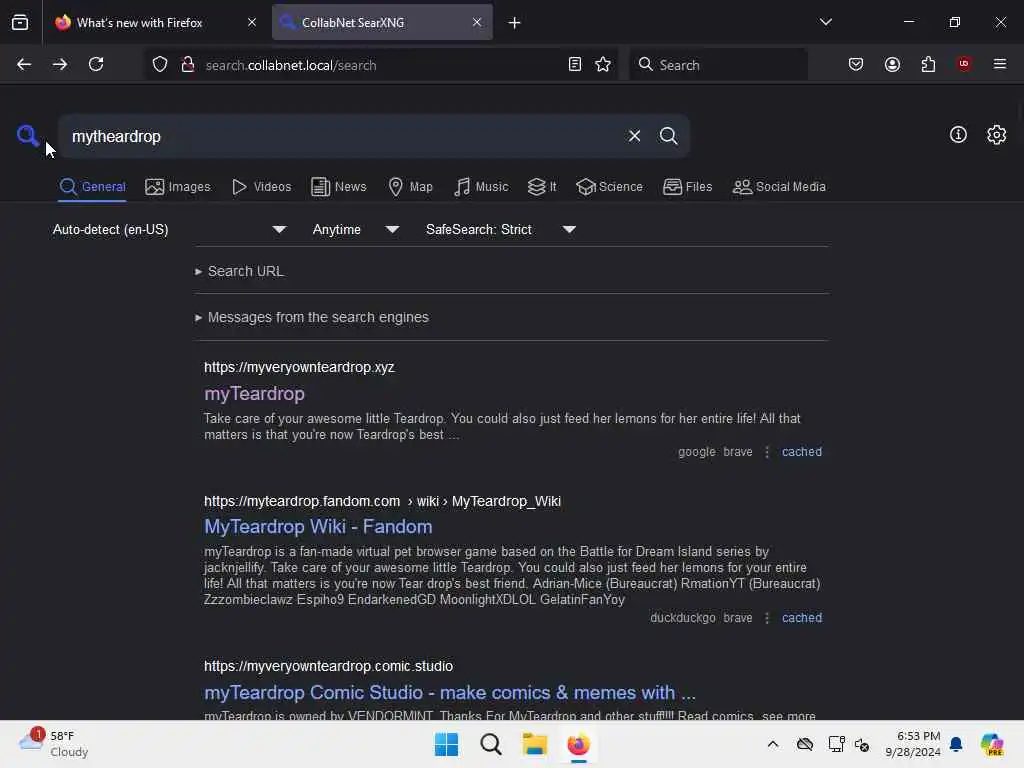Viewport: 1024px width, 768px height.
Task: Open Firefox application menu
Action: click(1000, 64)
